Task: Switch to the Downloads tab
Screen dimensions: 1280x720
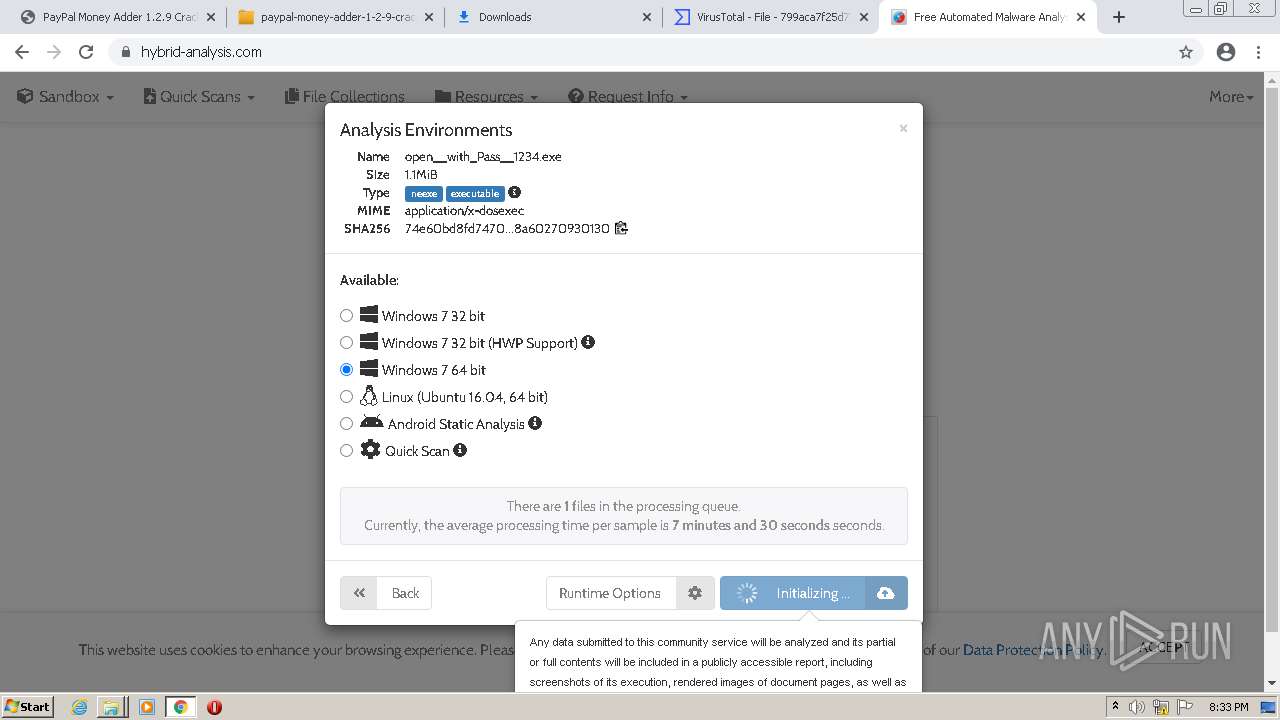Action: pyautogui.click(x=553, y=17)
